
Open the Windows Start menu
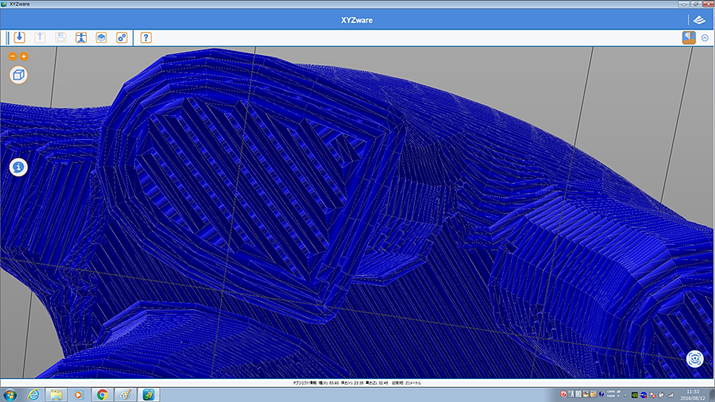pyautogui.click(x=10, y=394)
